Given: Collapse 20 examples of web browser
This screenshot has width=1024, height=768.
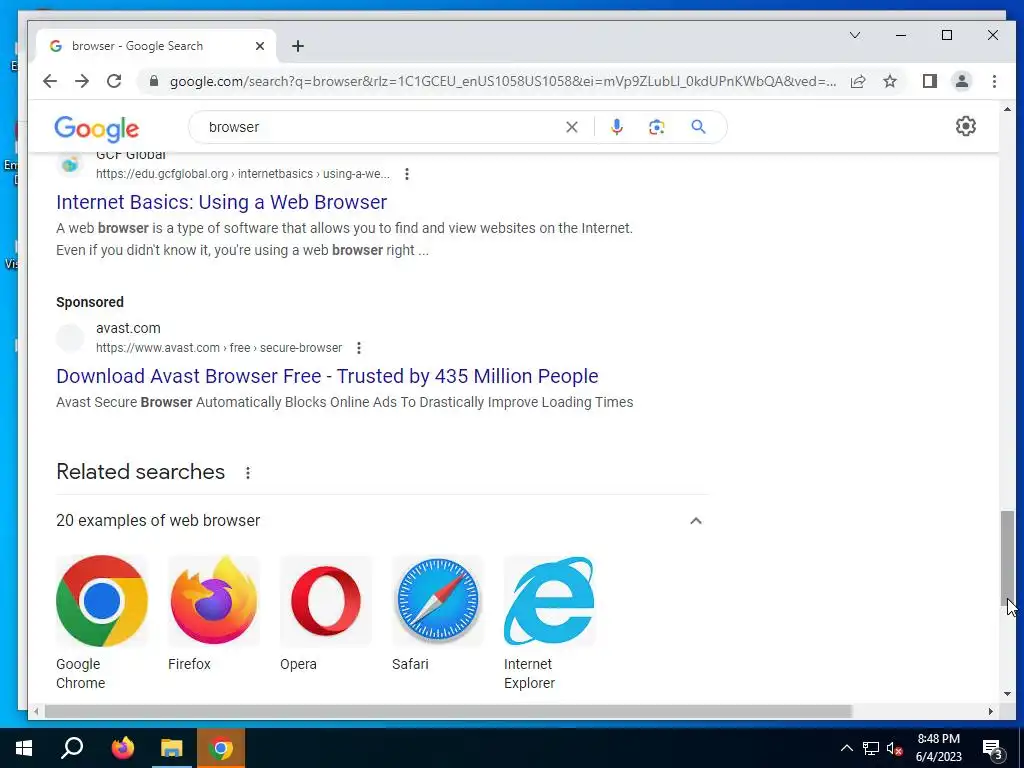Looking at the screenshot, I should tap(696, 520).
